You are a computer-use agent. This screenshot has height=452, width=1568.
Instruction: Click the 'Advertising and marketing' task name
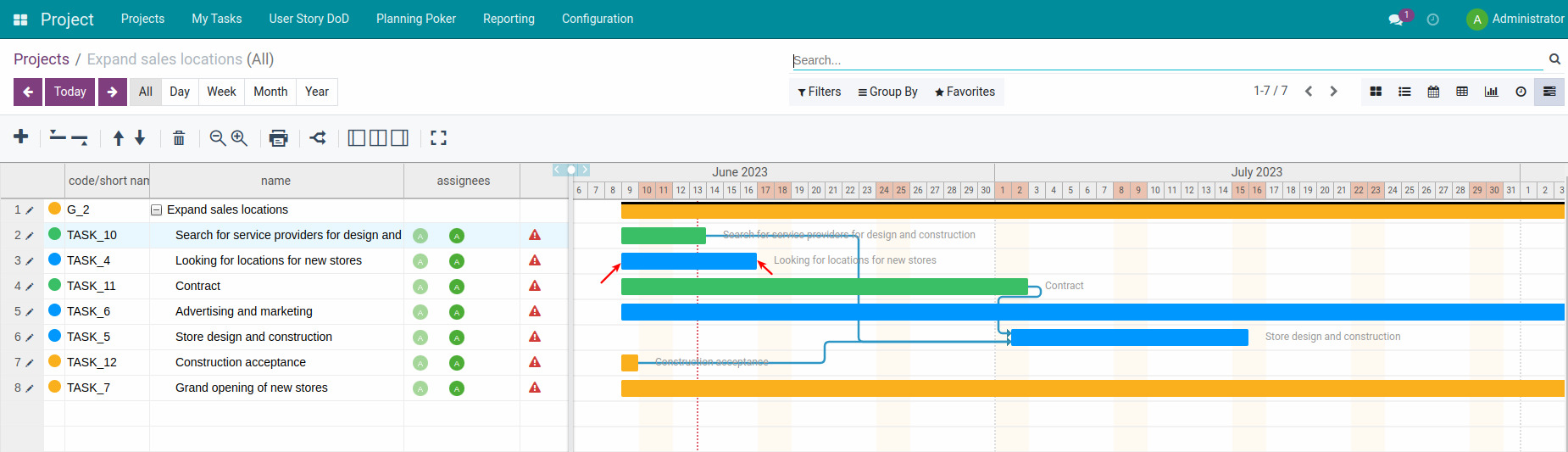(244, 311)
